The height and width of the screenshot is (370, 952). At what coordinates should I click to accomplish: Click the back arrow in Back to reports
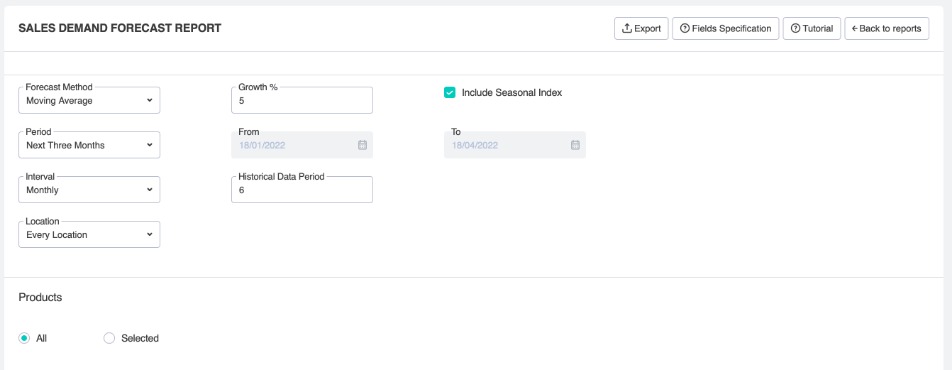855,29
